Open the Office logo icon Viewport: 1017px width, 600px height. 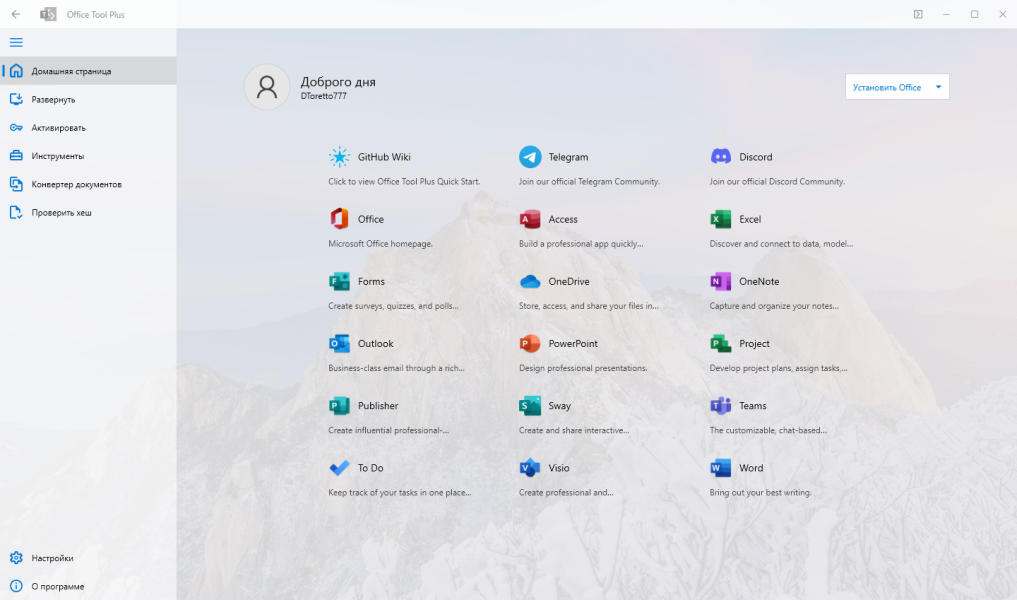(x=339, y=219)
